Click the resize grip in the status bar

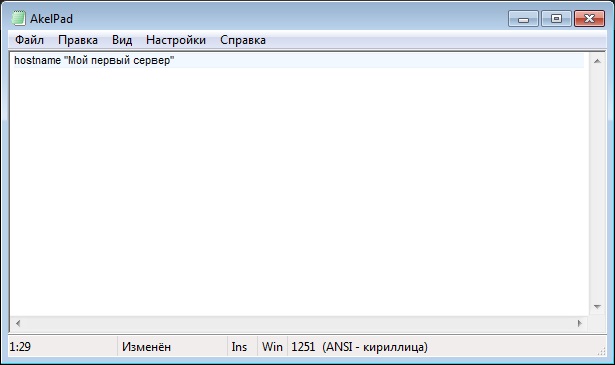click(x=601, y=351)
